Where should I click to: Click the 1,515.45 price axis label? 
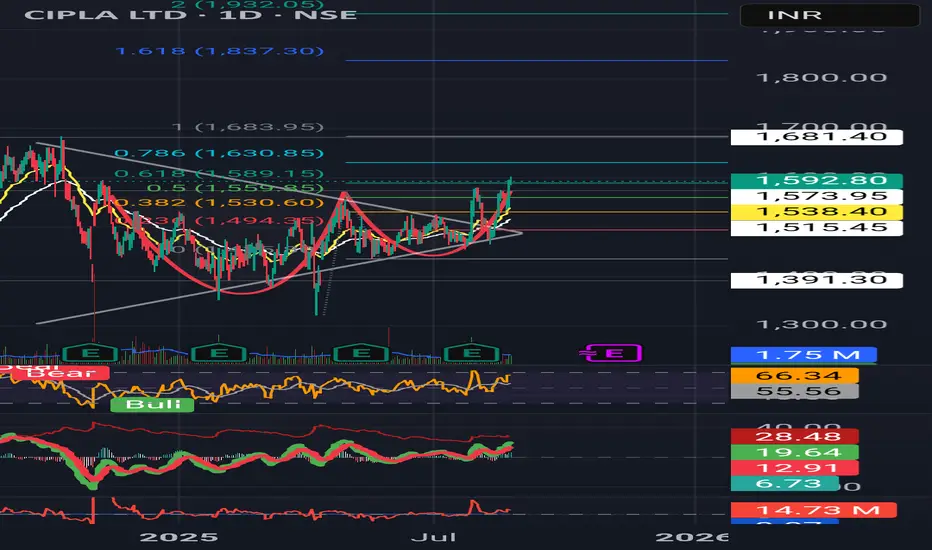(x=816, y=228)
